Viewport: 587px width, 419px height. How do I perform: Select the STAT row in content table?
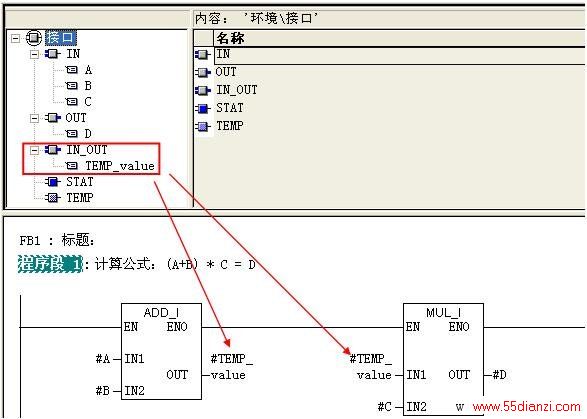390,108
